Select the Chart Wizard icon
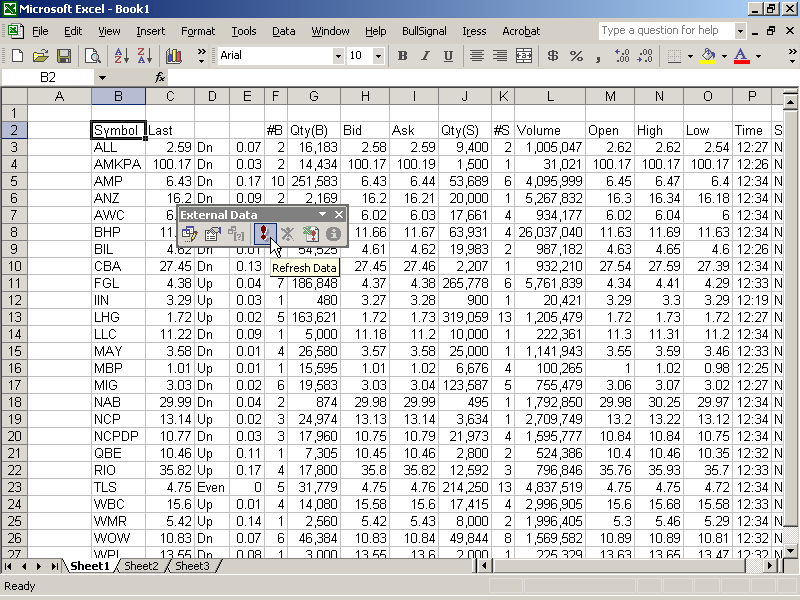Screen dimensions: 800x600 (x=172, y=54)
